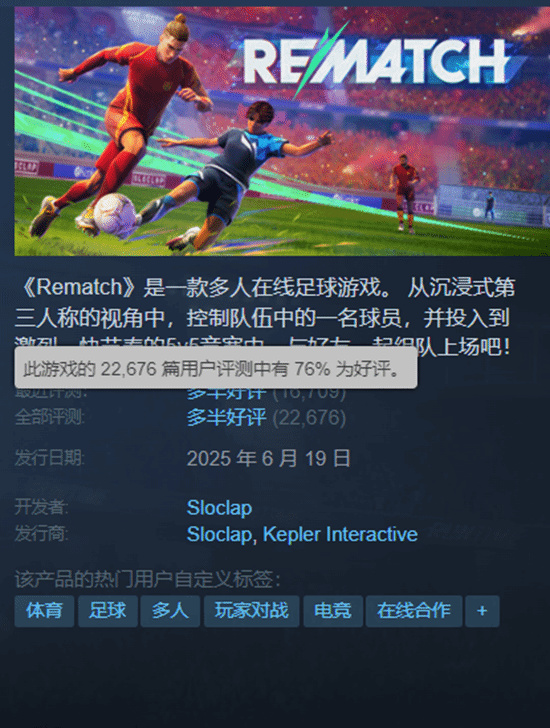Click the game description text

point(265,317)
